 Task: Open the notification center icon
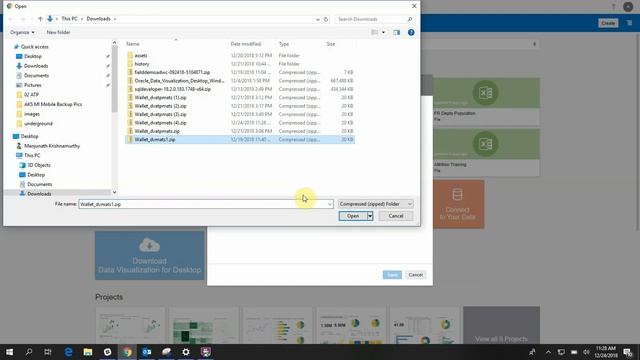(x=628, y=352)
